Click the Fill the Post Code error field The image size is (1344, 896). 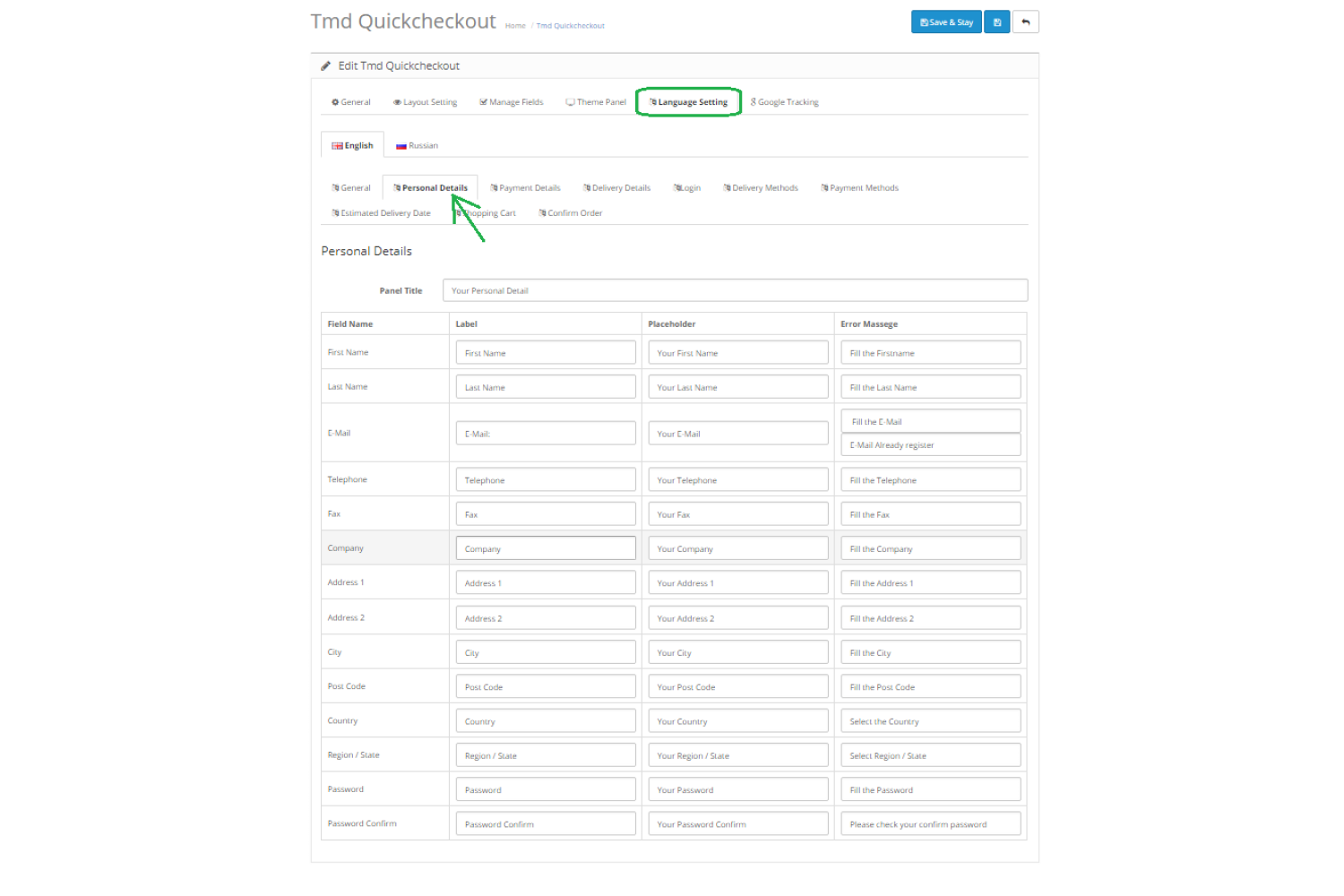(x=931, y=686)
